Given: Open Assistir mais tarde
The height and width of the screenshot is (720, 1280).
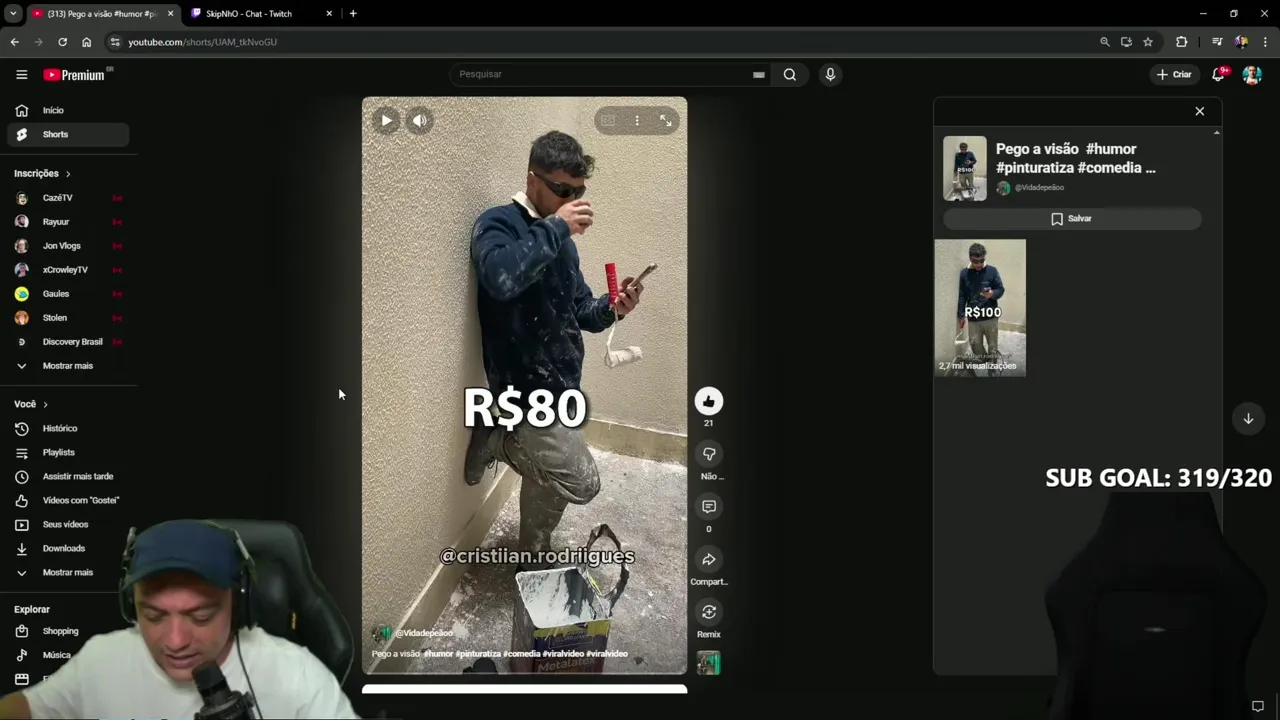Looking at the screenshot, I should [x=68, y=476].
